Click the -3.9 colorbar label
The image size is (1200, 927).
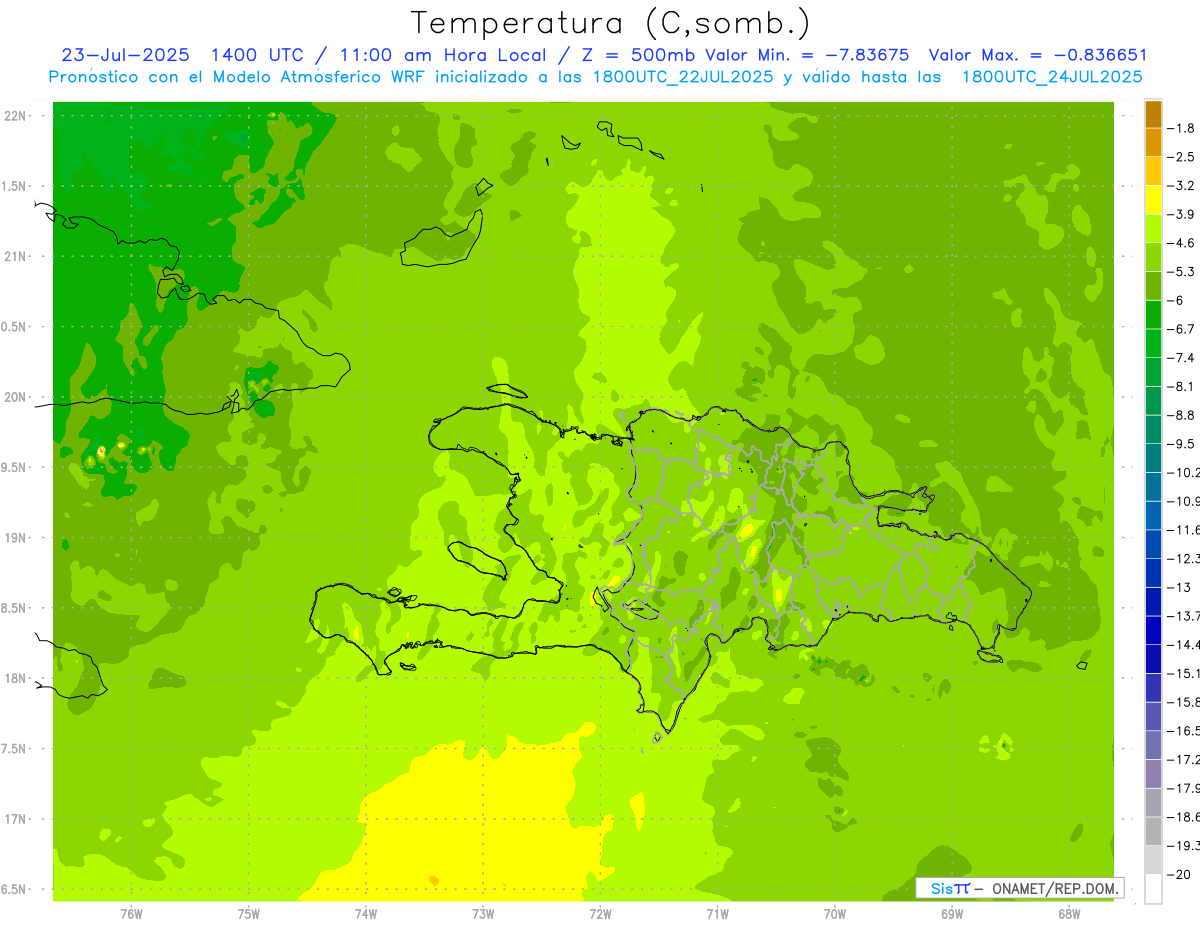click(1181, 214)
